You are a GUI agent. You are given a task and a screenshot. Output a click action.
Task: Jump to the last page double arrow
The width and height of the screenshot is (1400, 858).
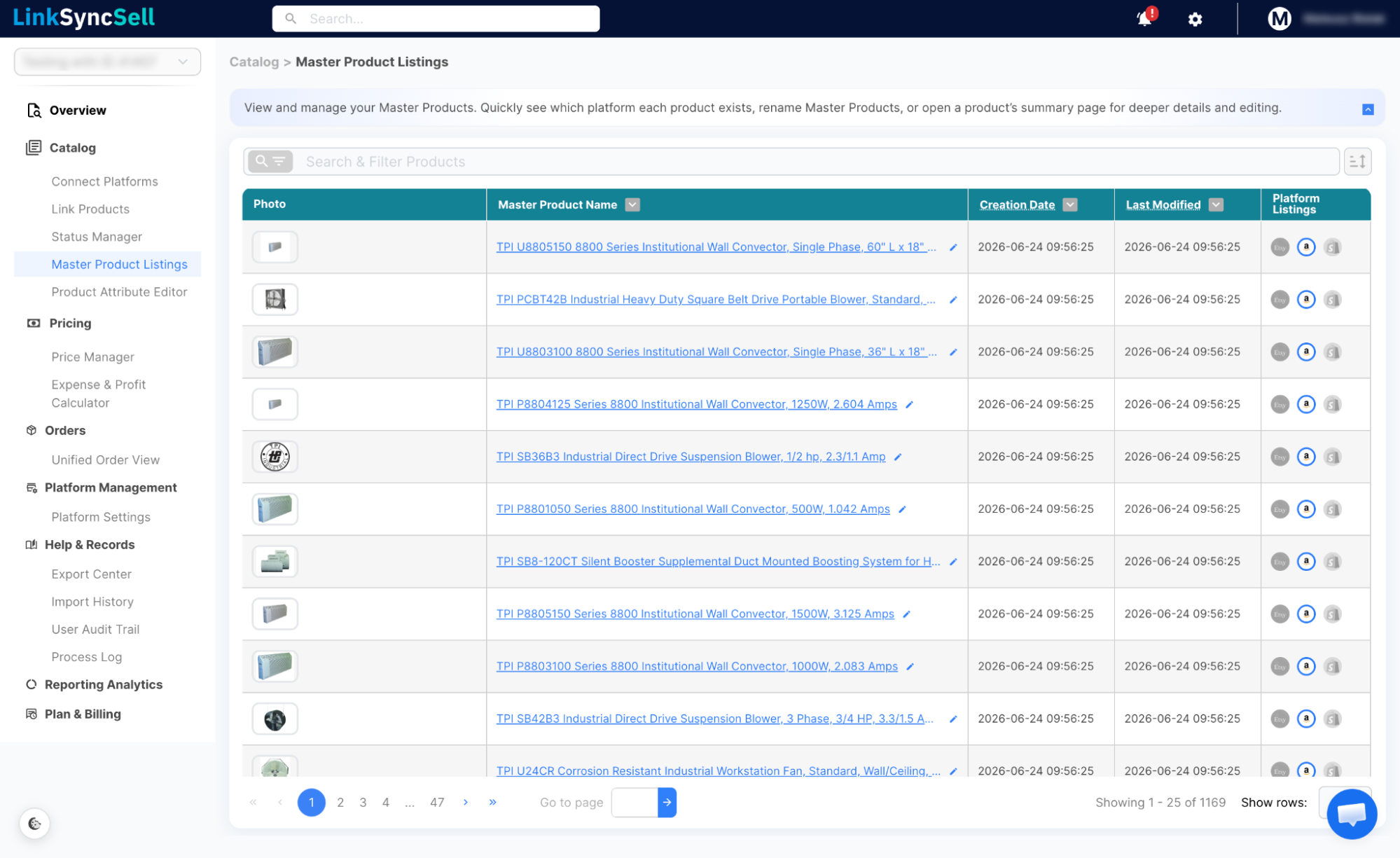(493, 803)
